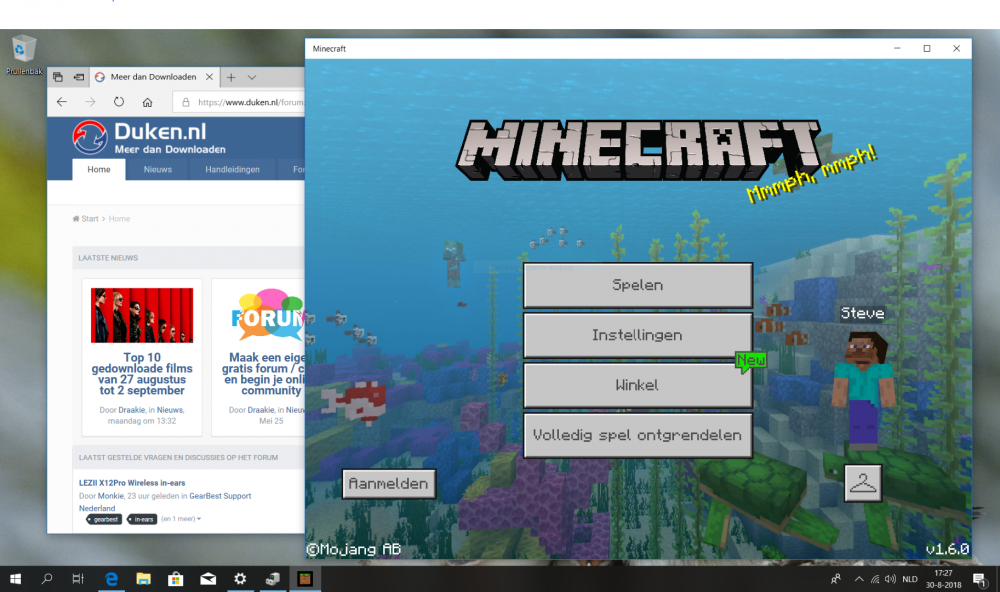The width and height of the screenshot is (1000, 592).
Task: Open the tab list chevron beside new tab
Action: point(252,76)
